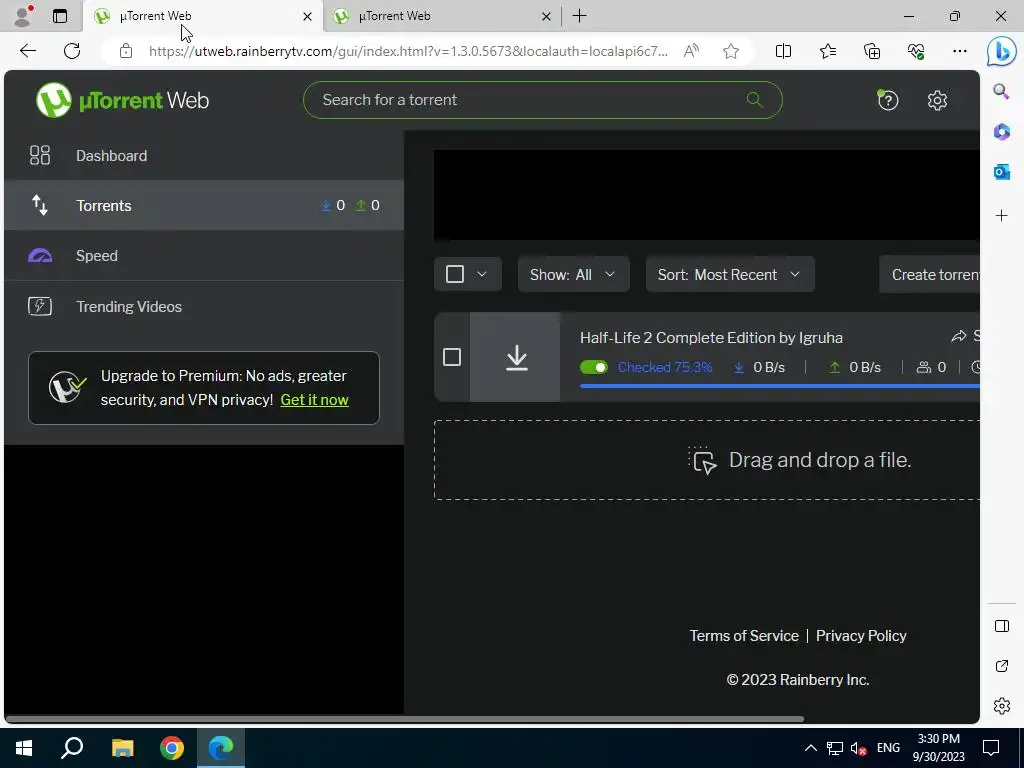Image resolution: width=1024 pixels, height=768 pixels.
Task: Open Edge profile icon
Action: (23, 16)
